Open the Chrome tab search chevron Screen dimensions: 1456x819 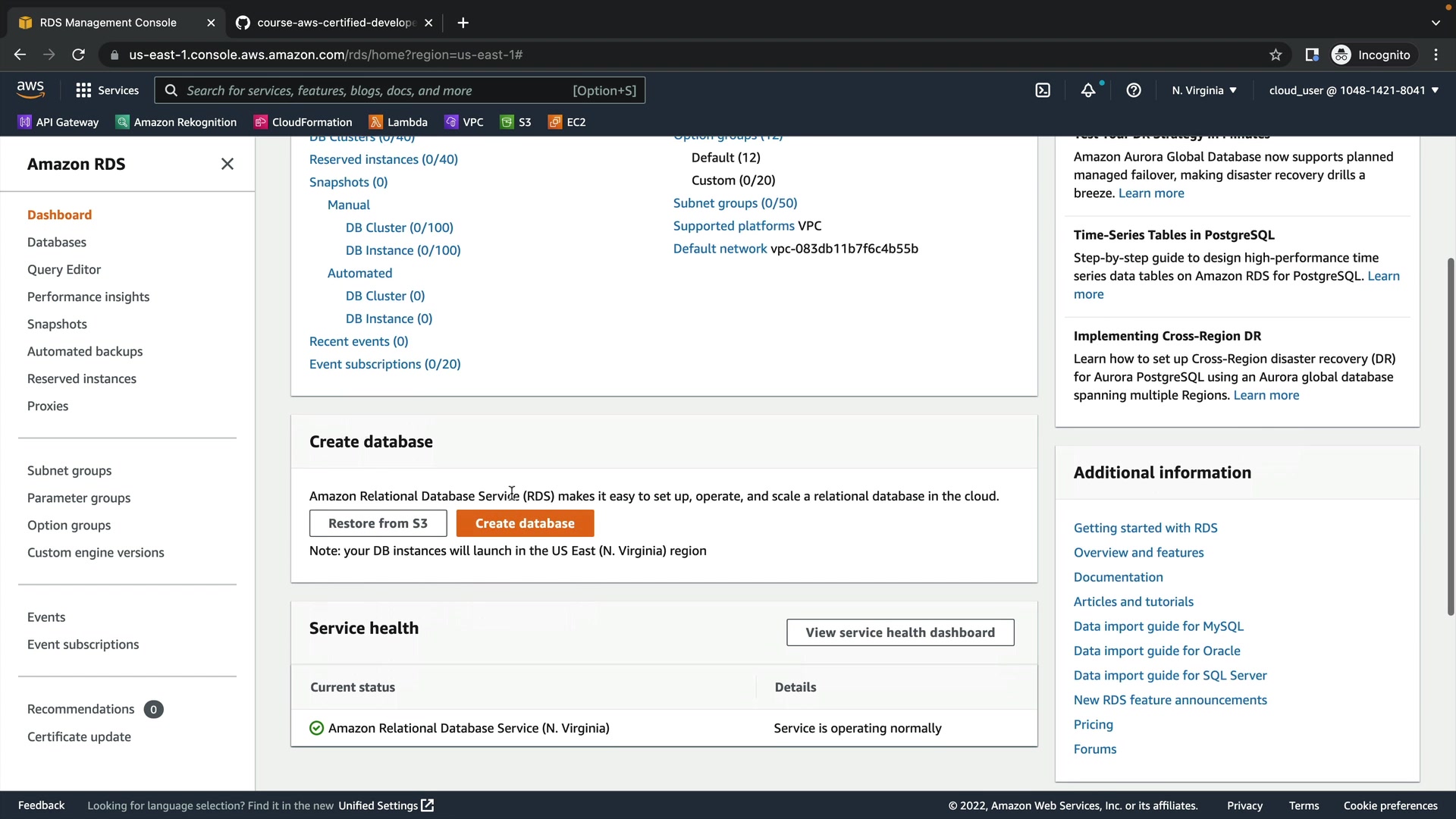[1436, 23]
